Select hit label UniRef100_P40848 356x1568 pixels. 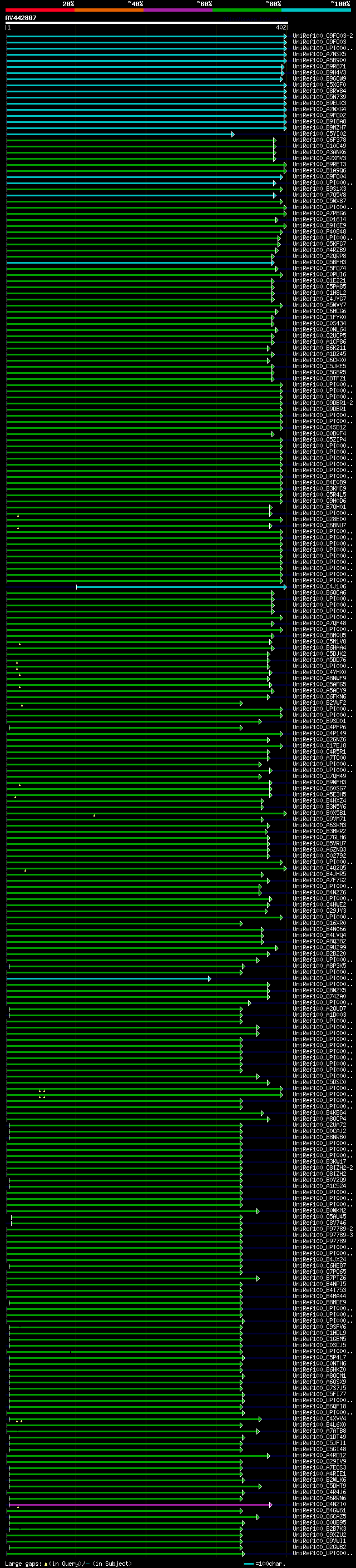pos(319,232)
